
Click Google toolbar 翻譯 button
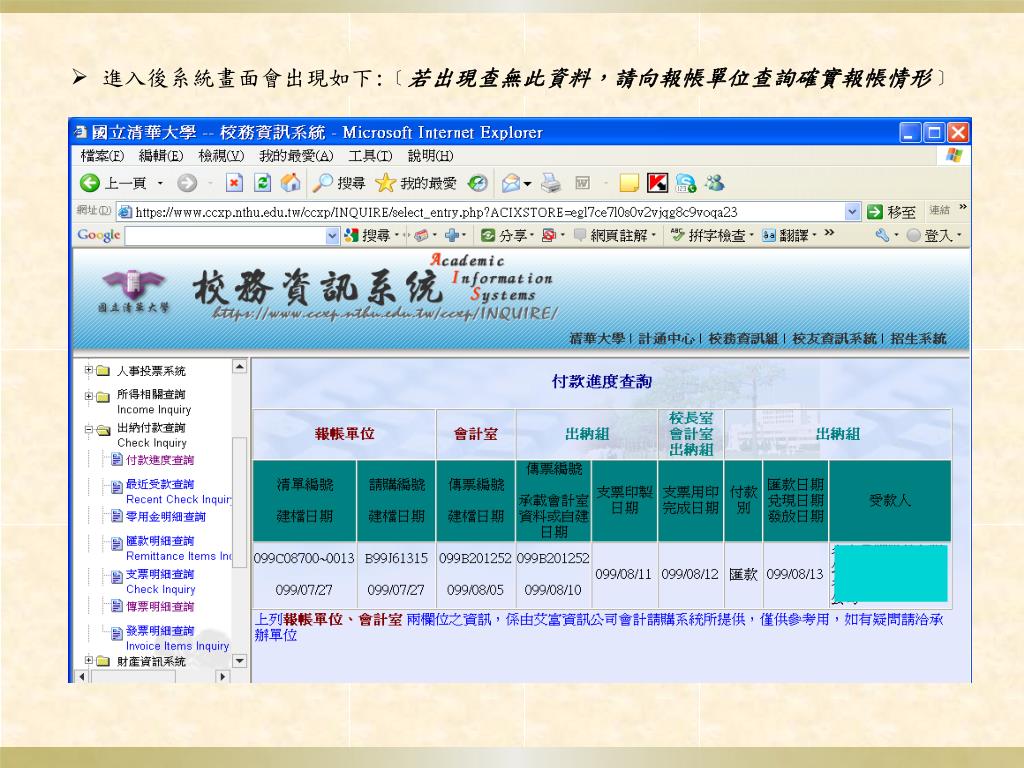point(787,235)
